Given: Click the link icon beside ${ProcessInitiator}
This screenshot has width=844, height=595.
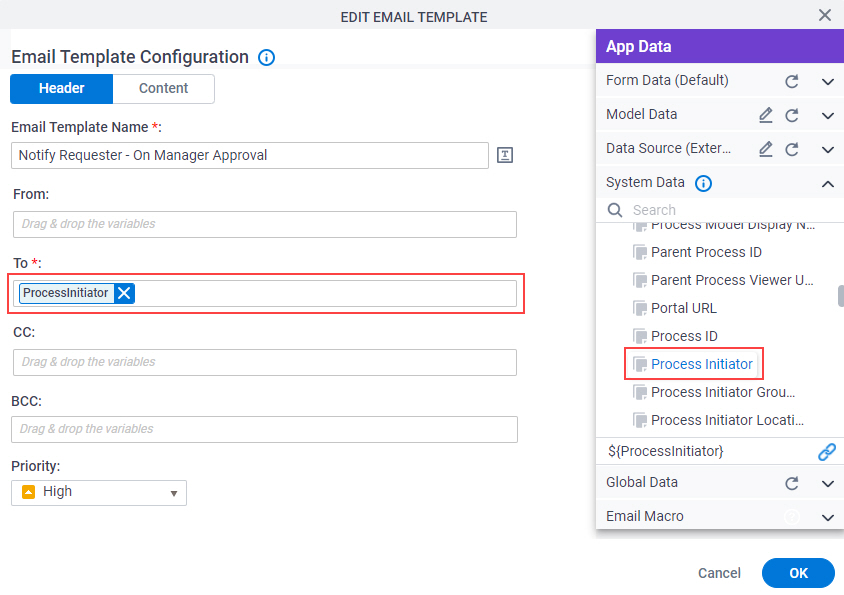Looking at the screenshot, I should 827,451.
